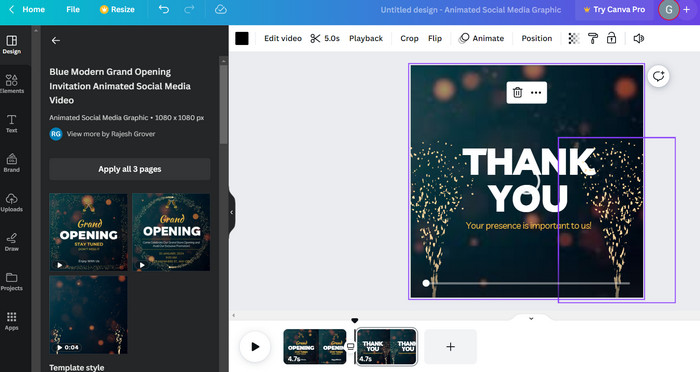This screenshot has width=700, height=372.
Task: Click the plus icon next to avatar
Action: 687,9
